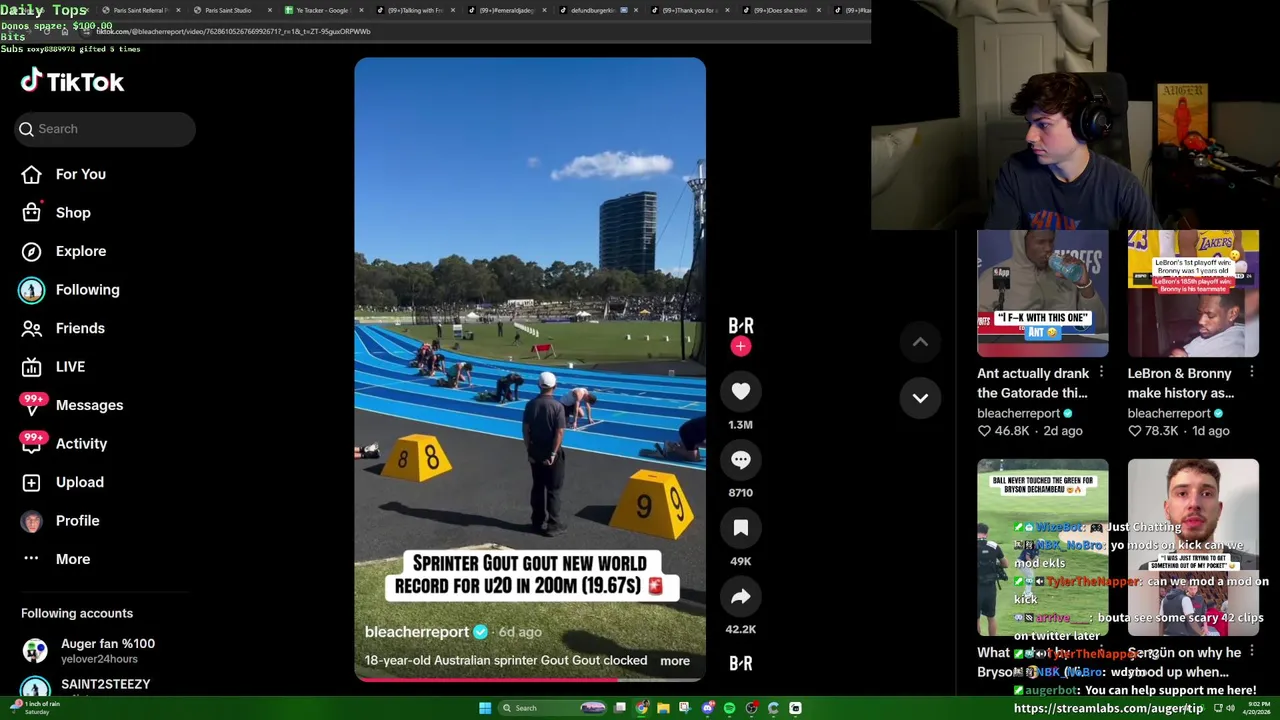Like the video with heart icon

pos(740,392)
